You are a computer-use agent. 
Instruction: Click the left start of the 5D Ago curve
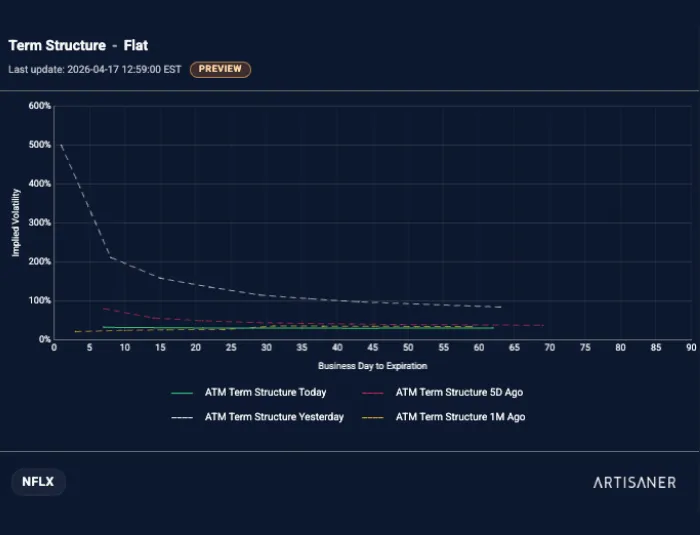(104, 309)
